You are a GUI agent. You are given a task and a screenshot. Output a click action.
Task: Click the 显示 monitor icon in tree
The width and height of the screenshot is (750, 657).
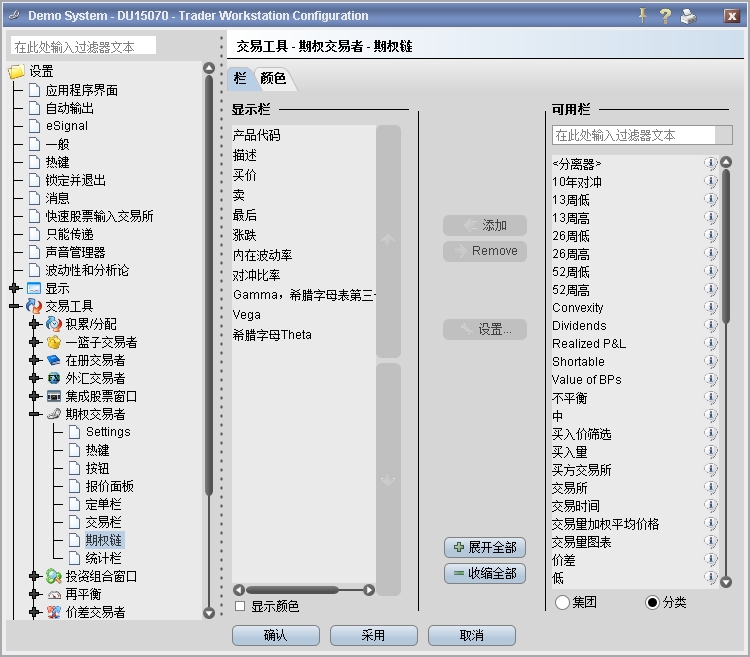click(34, 288)
